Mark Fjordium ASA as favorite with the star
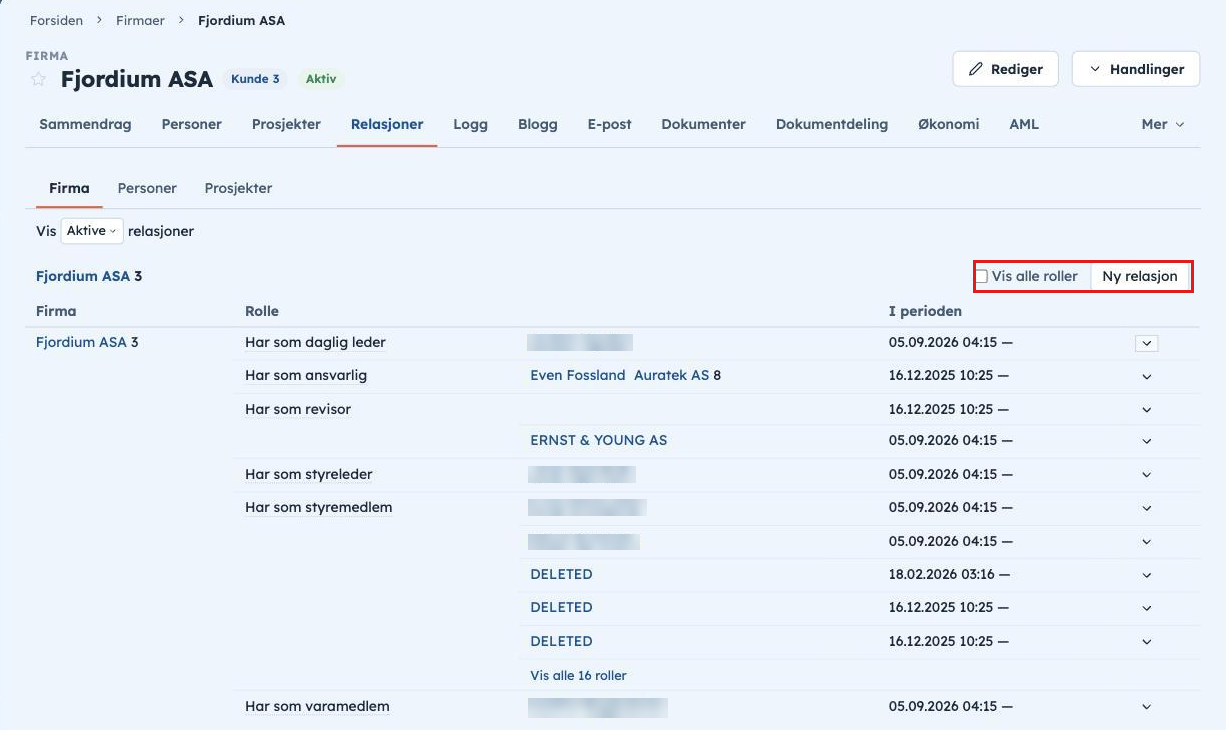1226x730 pixels. pos(38,79)
